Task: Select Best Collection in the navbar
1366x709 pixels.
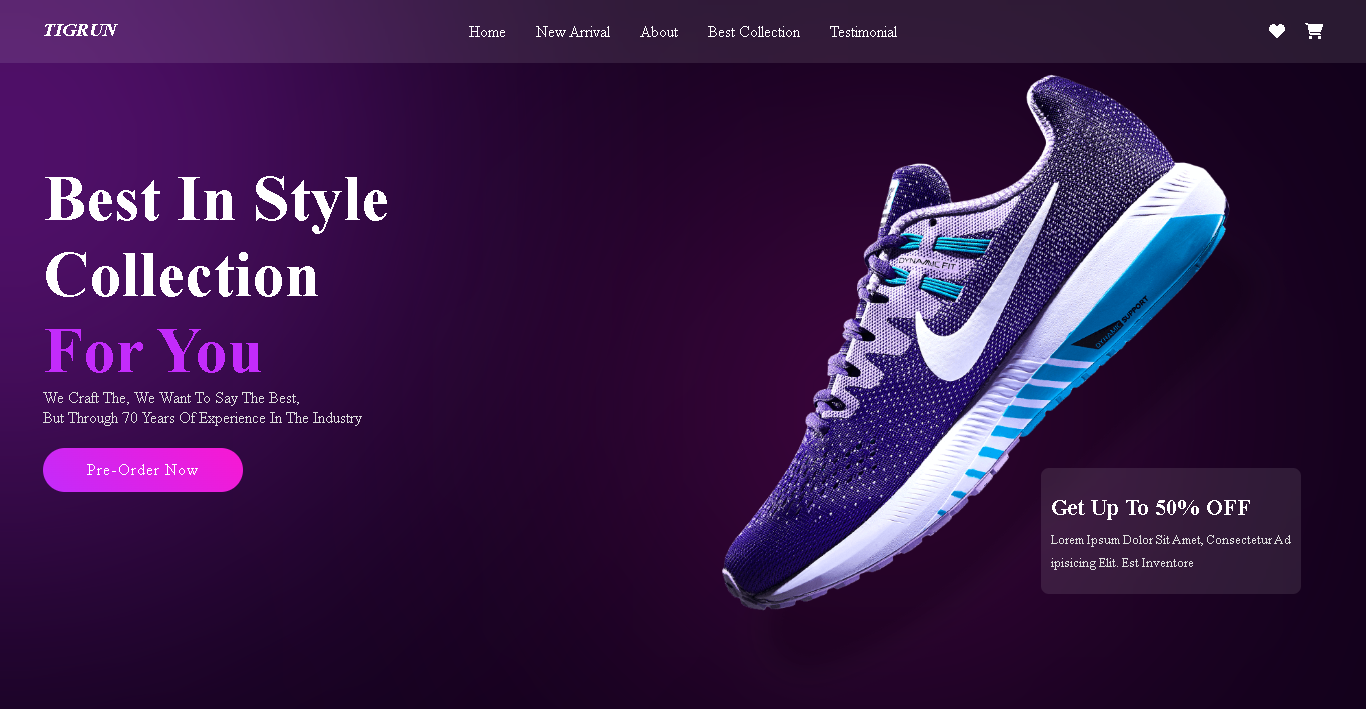Action: (754, 32)
